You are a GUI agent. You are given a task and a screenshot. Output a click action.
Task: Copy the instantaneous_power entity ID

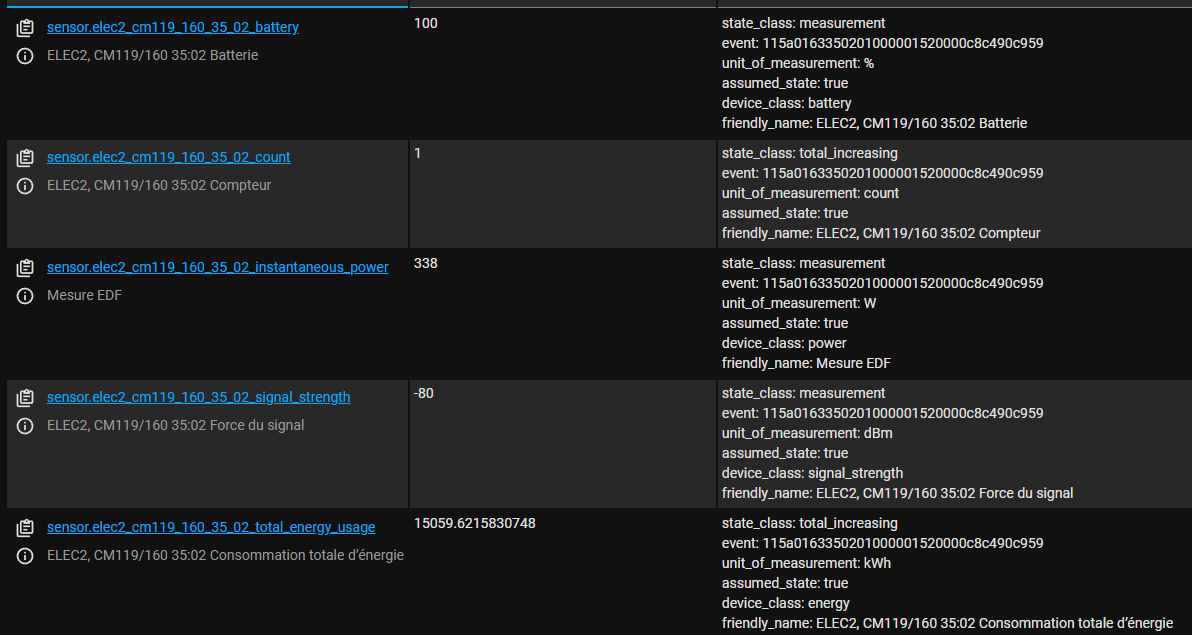(x=26, y=268)
